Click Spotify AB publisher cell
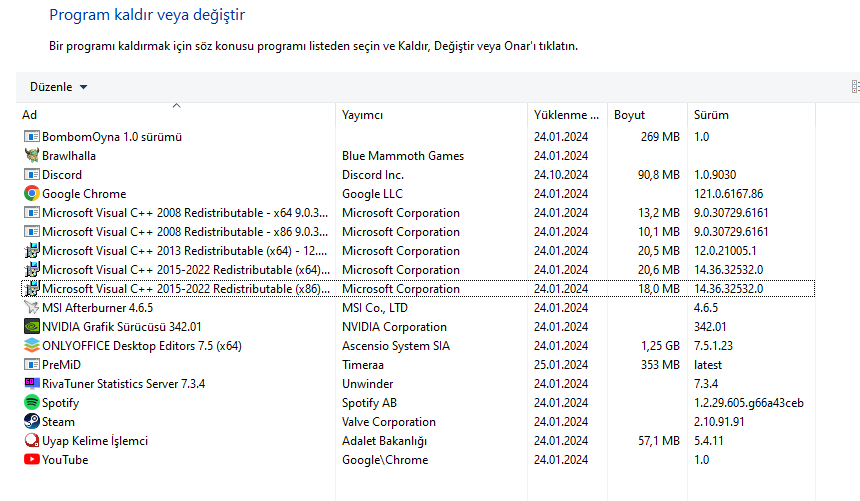Image resolution: width=860 pixels, height=501 pixels. (x=370, y=403)
